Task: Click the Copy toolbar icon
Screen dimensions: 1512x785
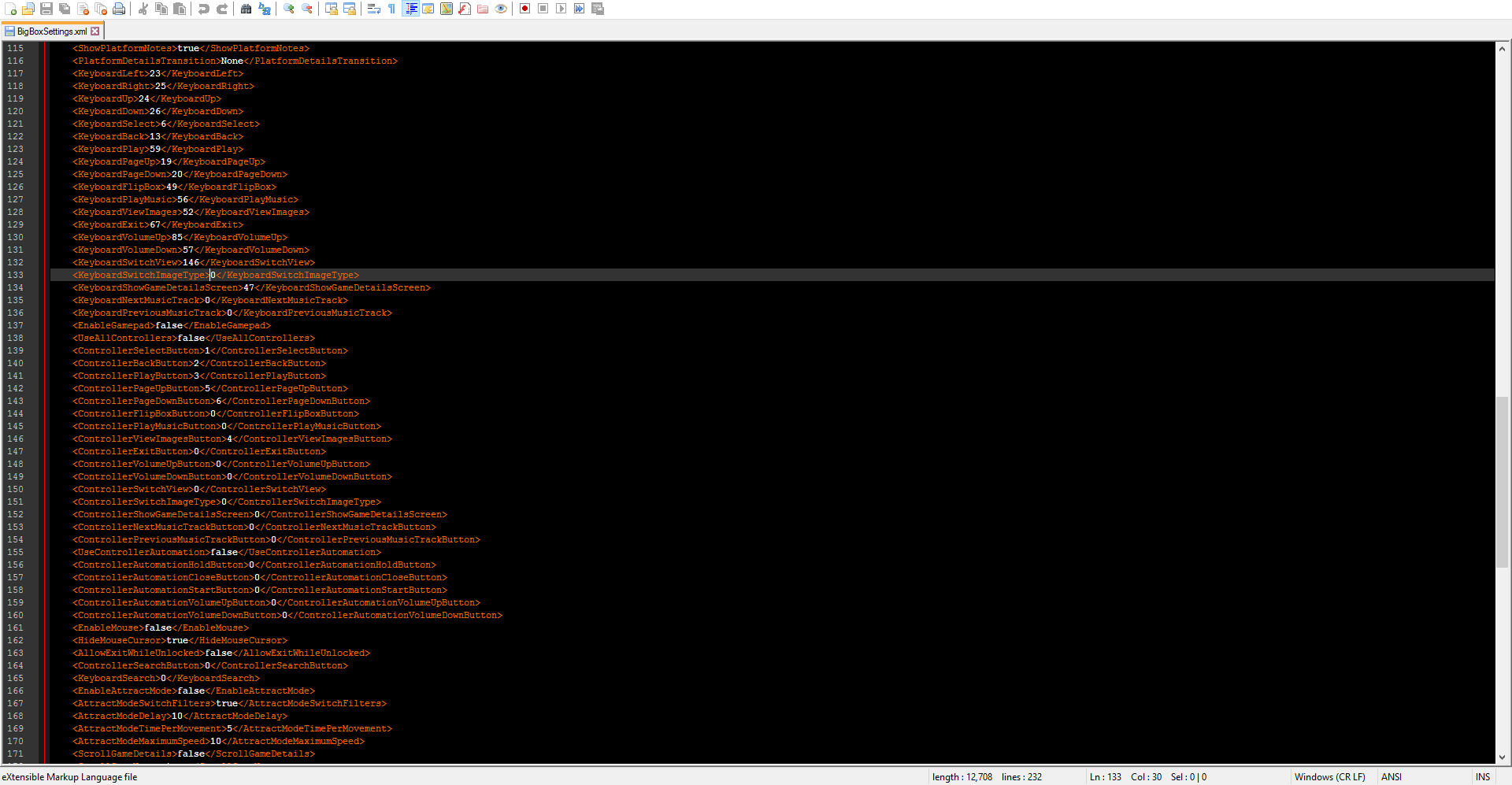Action: pyautogui.click(x=161, y=9)
